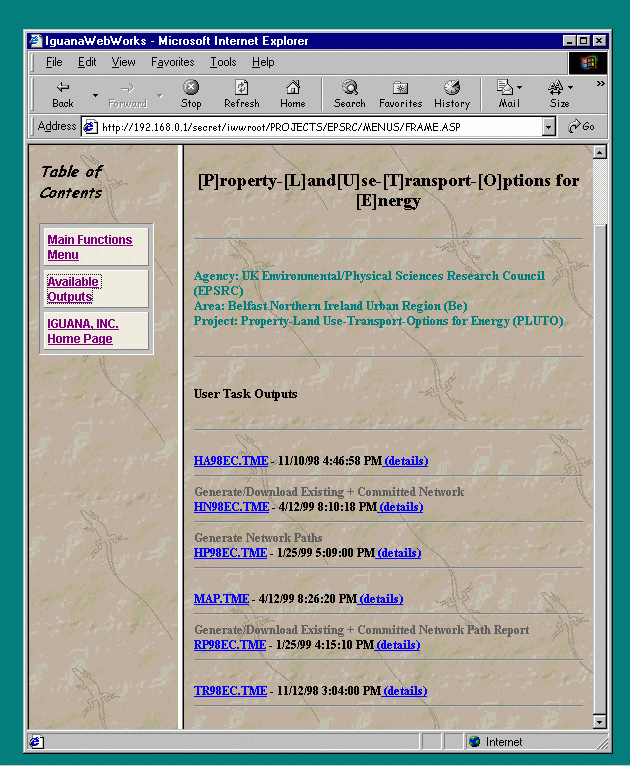Click the scrollbar down arrow
Screen dimensions: 630x766
click(600, 721)
